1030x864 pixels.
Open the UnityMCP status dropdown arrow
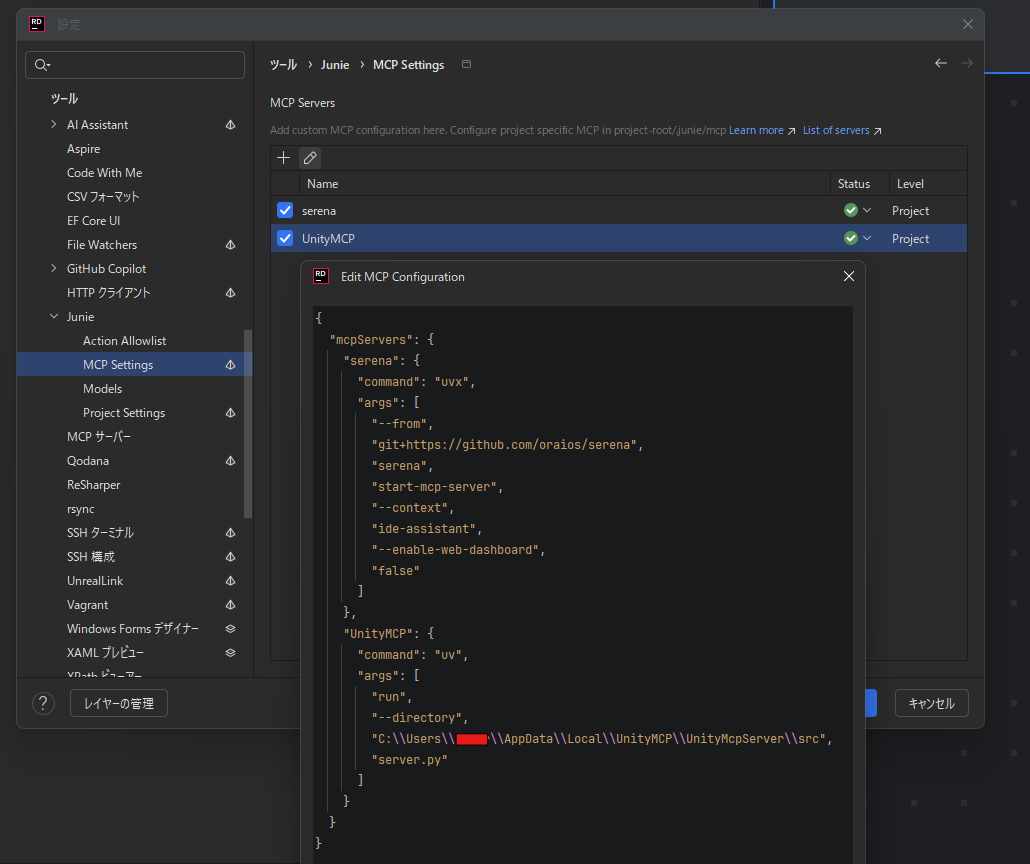[867, 239]
